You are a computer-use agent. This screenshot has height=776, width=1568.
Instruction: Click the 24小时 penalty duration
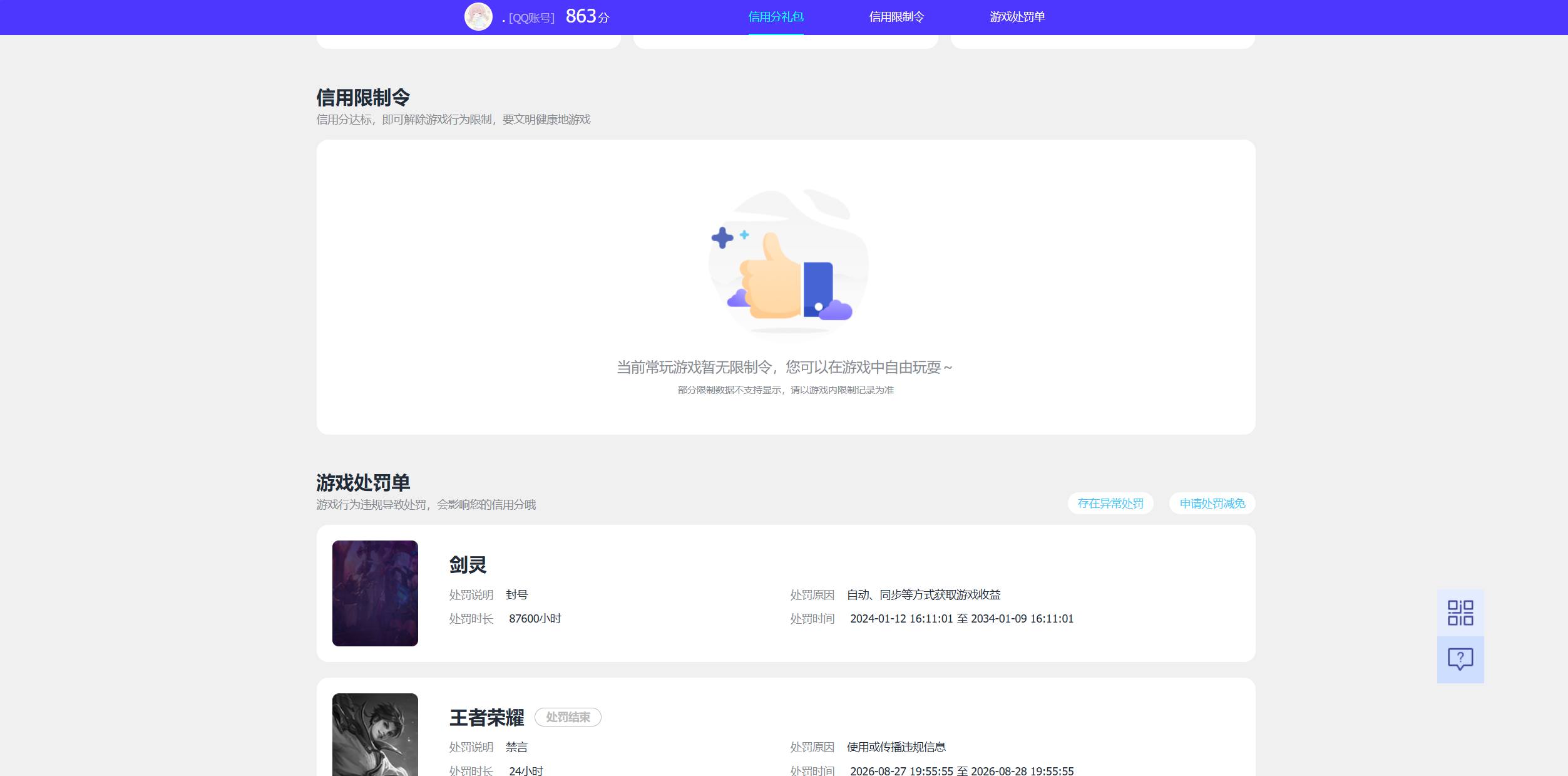point(526,771)
